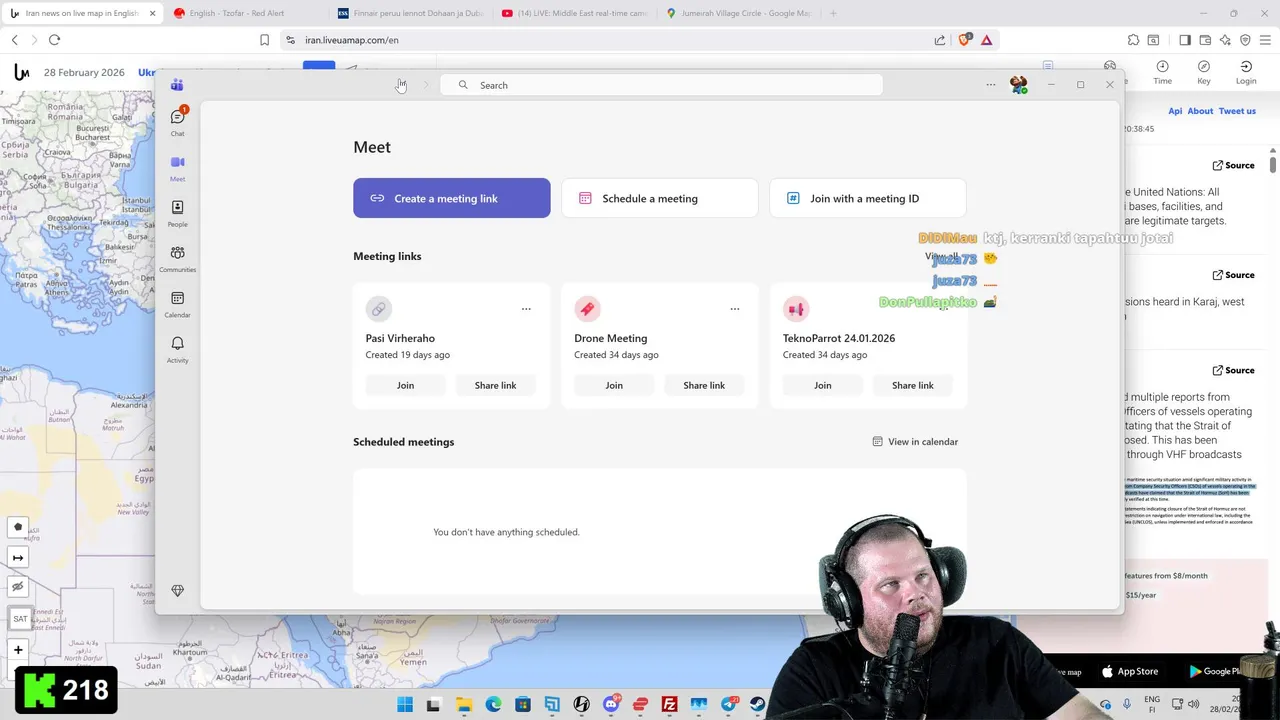Open Brave Rewards triangle icon
Screen dimensions: 1280x720
[987, 40]
